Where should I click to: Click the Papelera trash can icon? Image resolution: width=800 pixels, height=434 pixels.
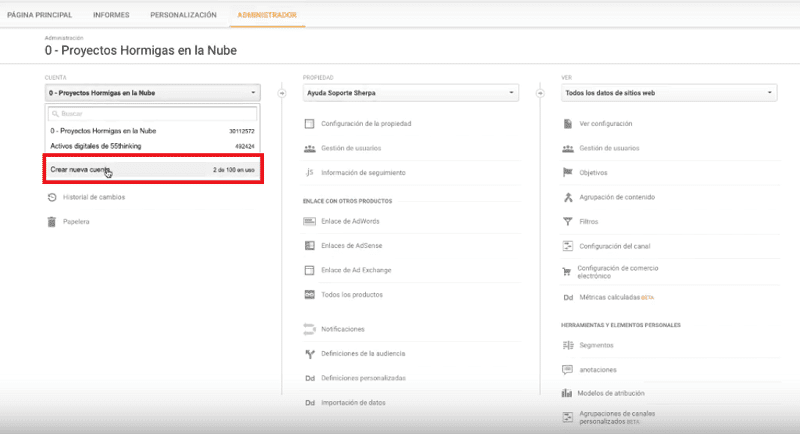pyautogui.click(x=52, y=222)
